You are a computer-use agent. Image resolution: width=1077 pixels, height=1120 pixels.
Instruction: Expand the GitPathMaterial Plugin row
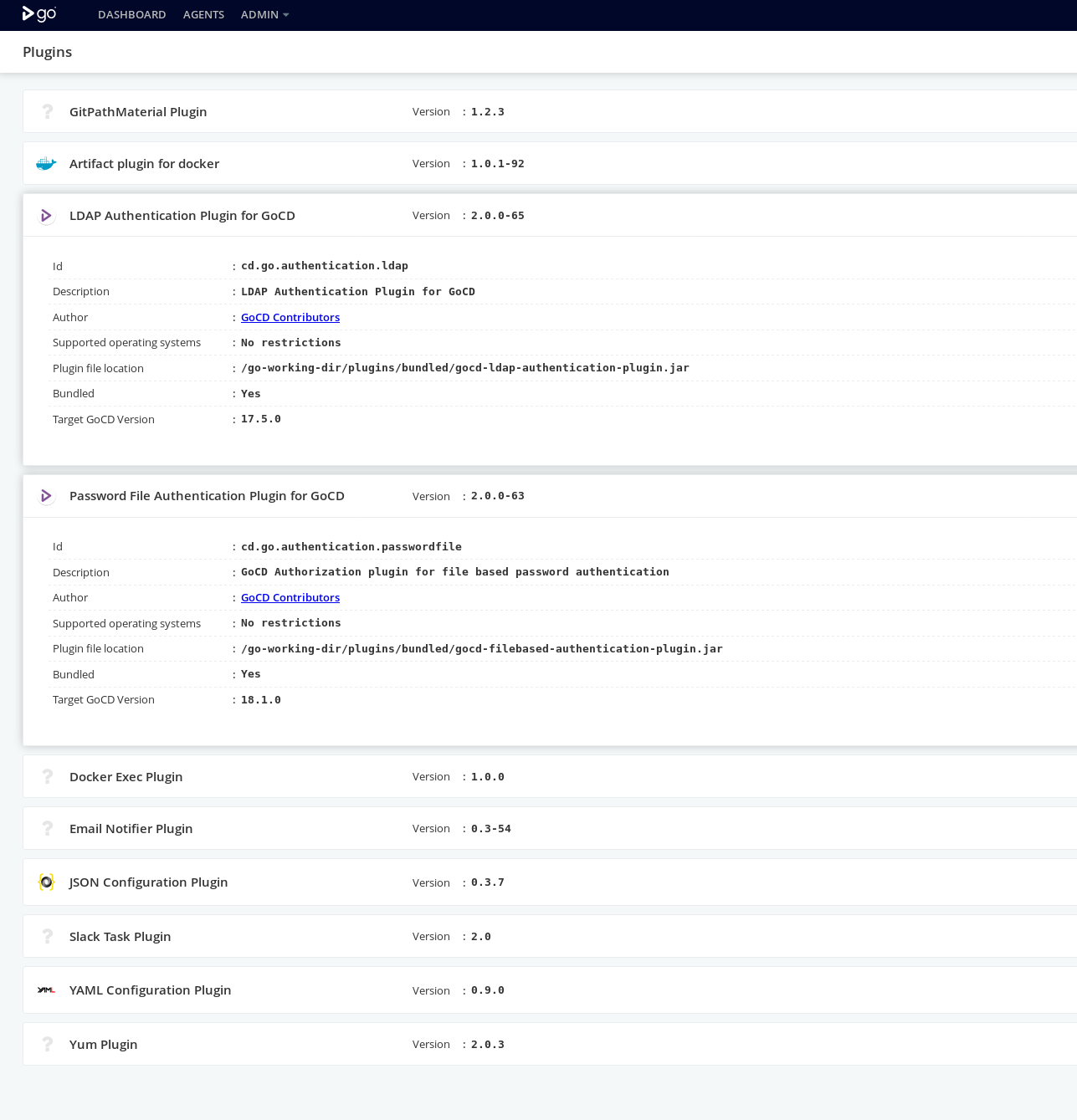[550, 111]
